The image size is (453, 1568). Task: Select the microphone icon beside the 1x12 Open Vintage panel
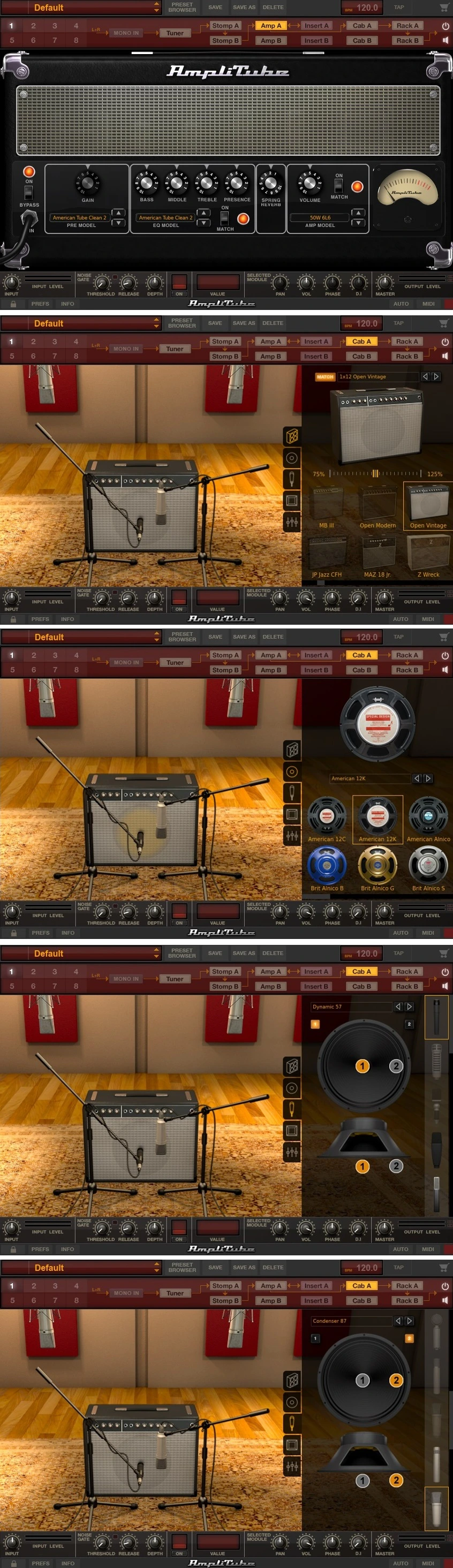(292, 479)
